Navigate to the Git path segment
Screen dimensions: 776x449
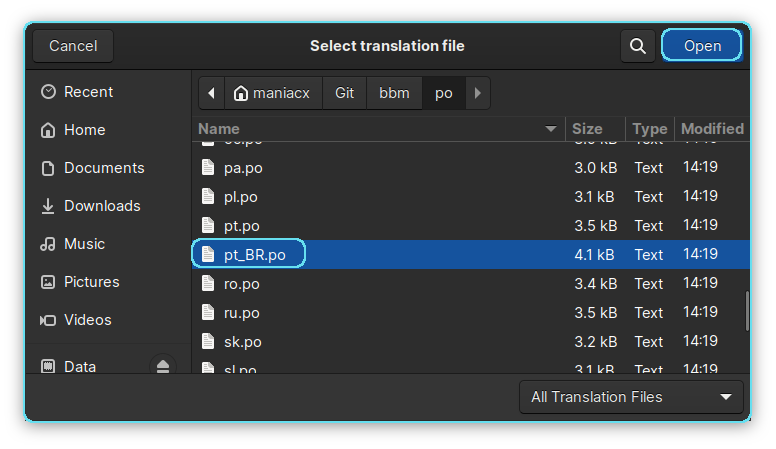pos(345,93)
